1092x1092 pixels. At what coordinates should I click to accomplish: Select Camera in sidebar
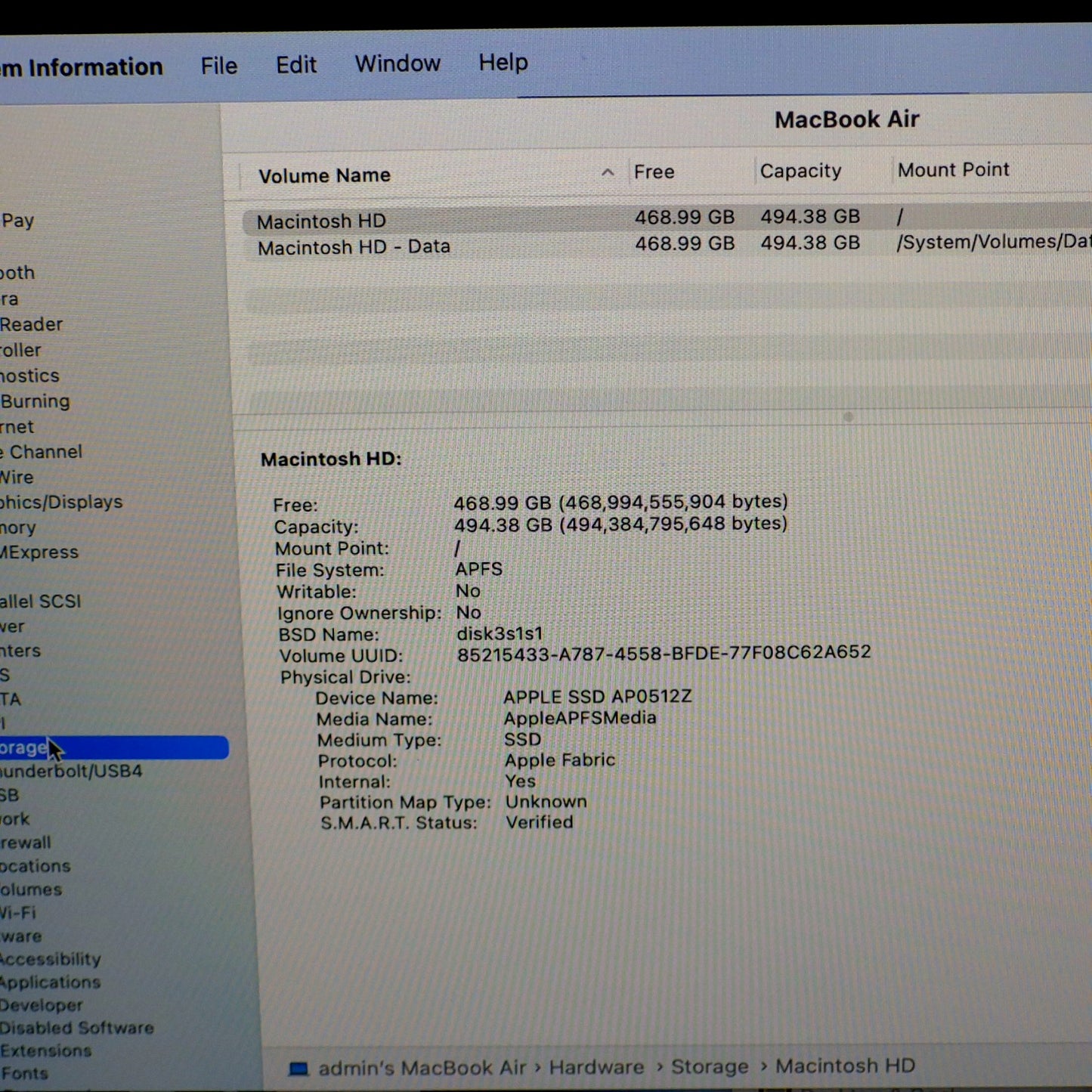point(9,299)
